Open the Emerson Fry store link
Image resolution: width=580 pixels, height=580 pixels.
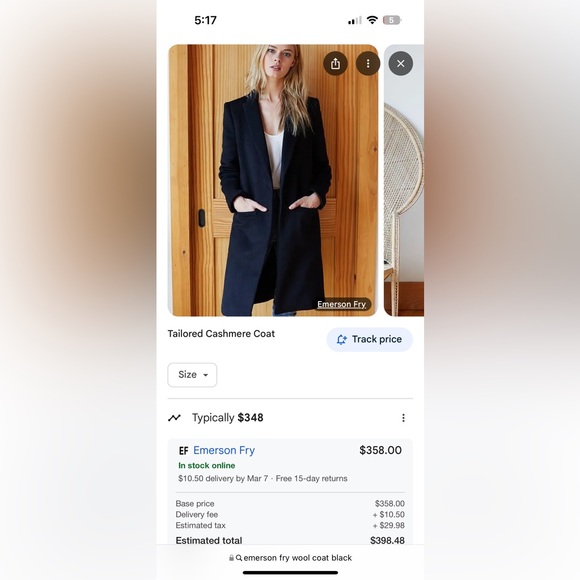tap(224, 450)
